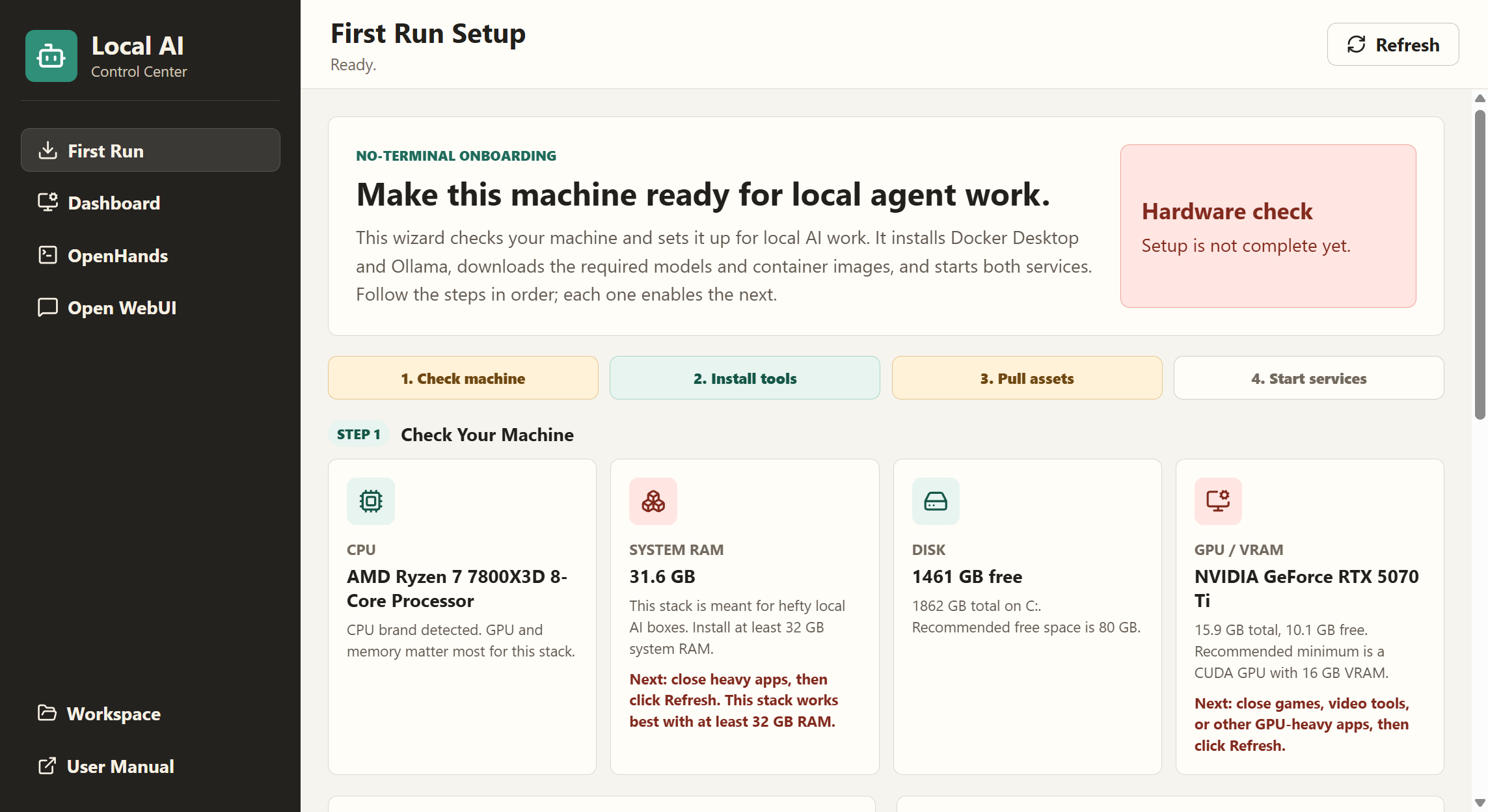Click 'Make this machine ready' headline
The height and width of the screenshot is (812, 1488).
[x=703, y=195]
